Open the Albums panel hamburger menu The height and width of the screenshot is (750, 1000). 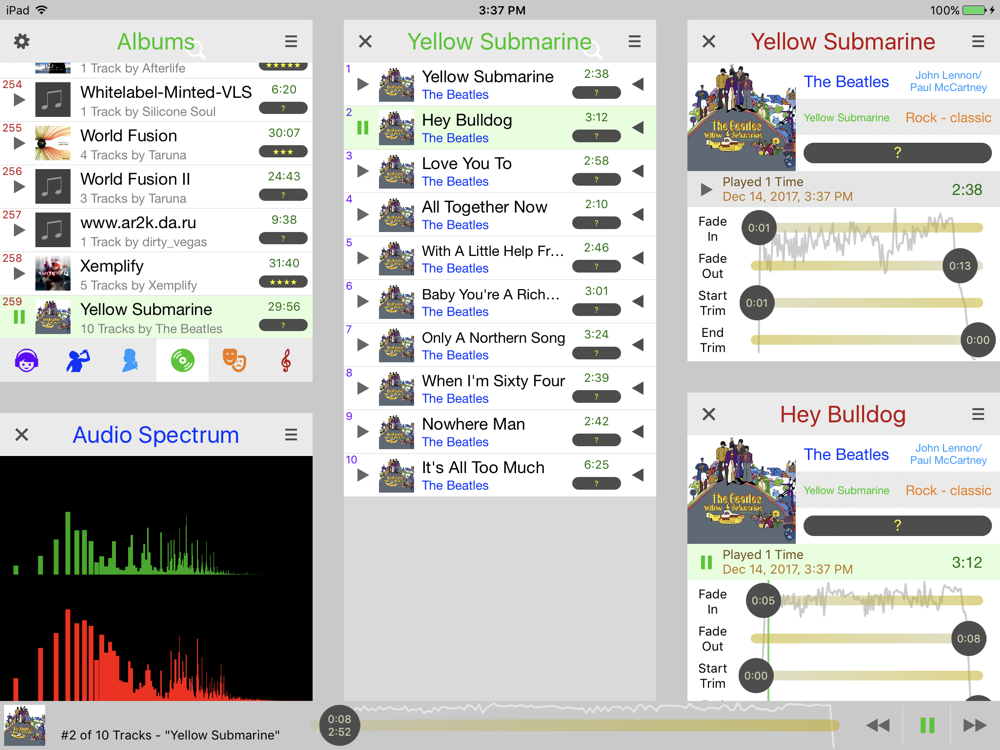(x=291, y=41)
